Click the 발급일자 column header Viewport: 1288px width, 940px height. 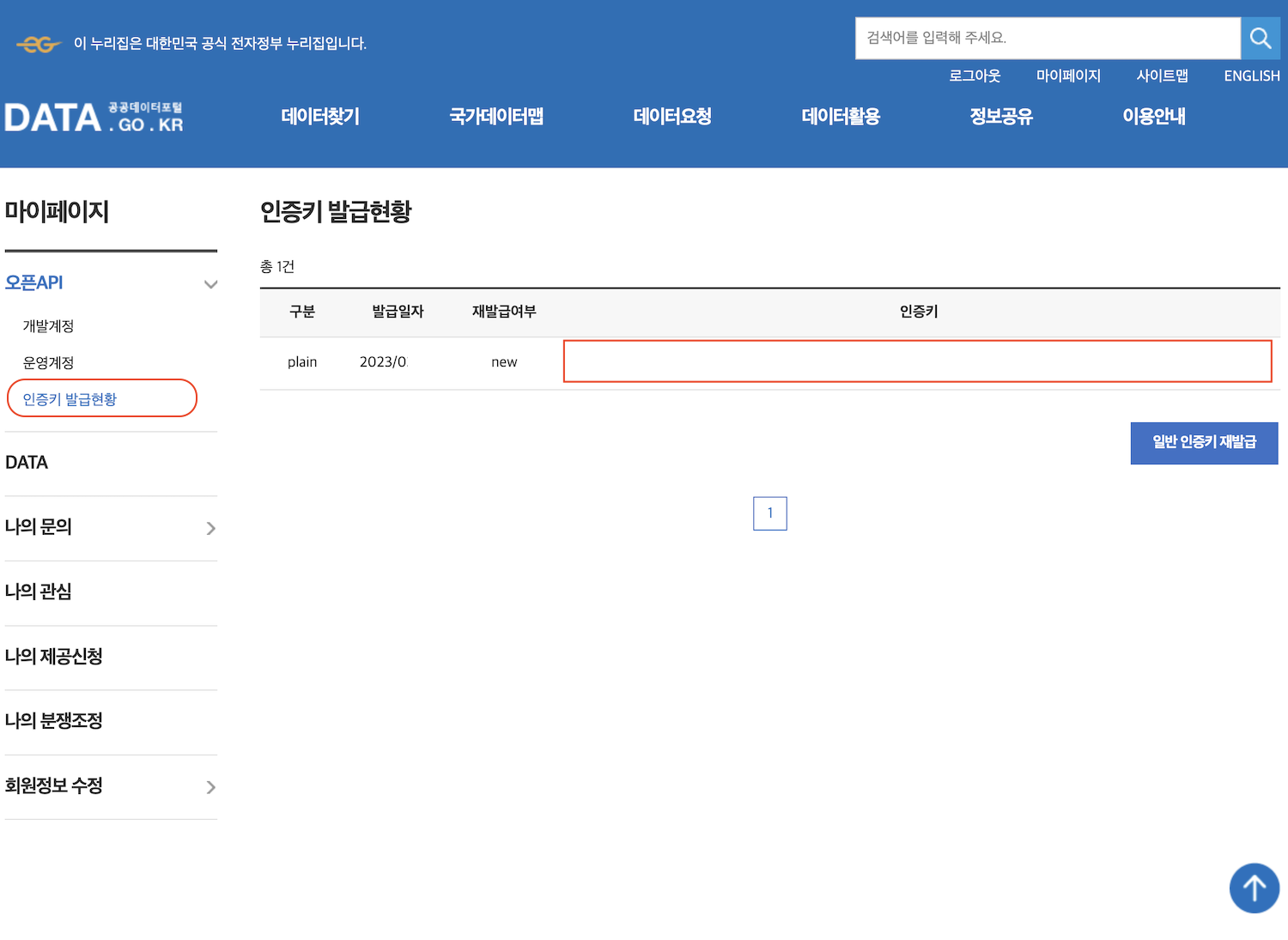tap(398, 312)
